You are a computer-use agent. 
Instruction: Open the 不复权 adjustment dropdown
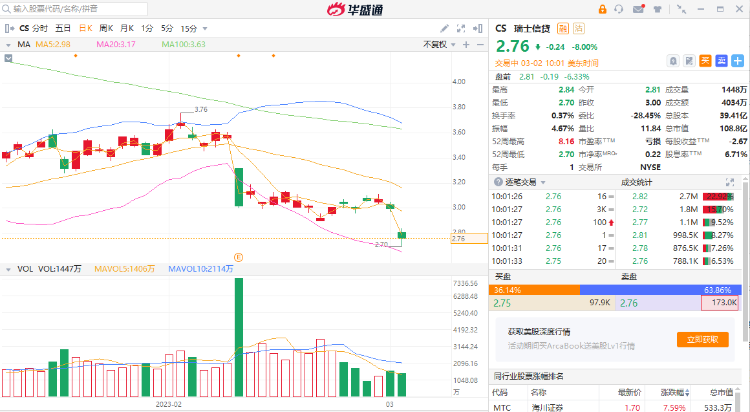(x=438, y=45)
